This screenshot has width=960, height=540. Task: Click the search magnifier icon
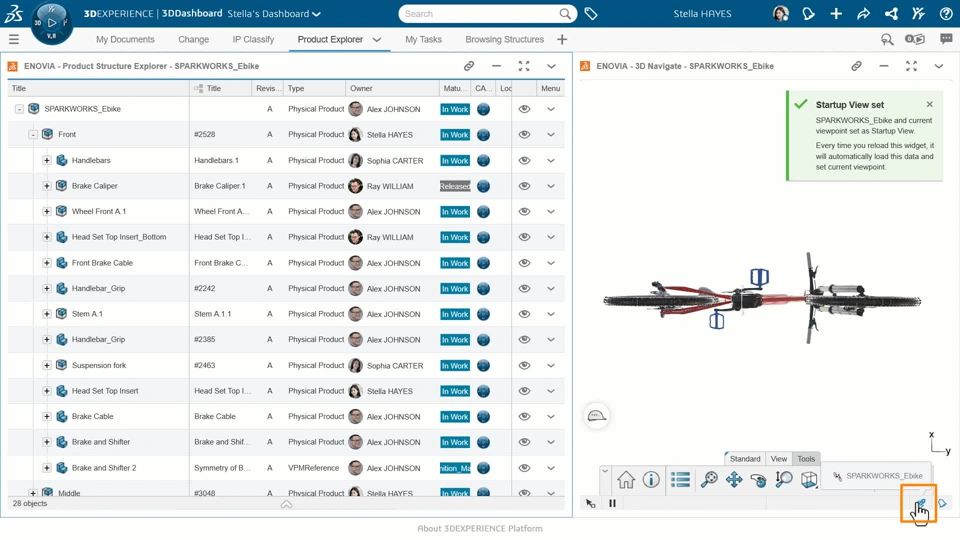[565, 13]
